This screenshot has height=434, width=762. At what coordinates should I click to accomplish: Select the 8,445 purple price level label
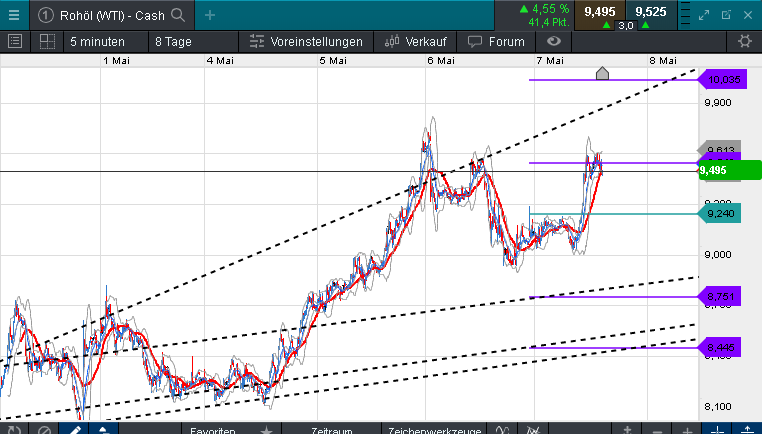[719, 347]
